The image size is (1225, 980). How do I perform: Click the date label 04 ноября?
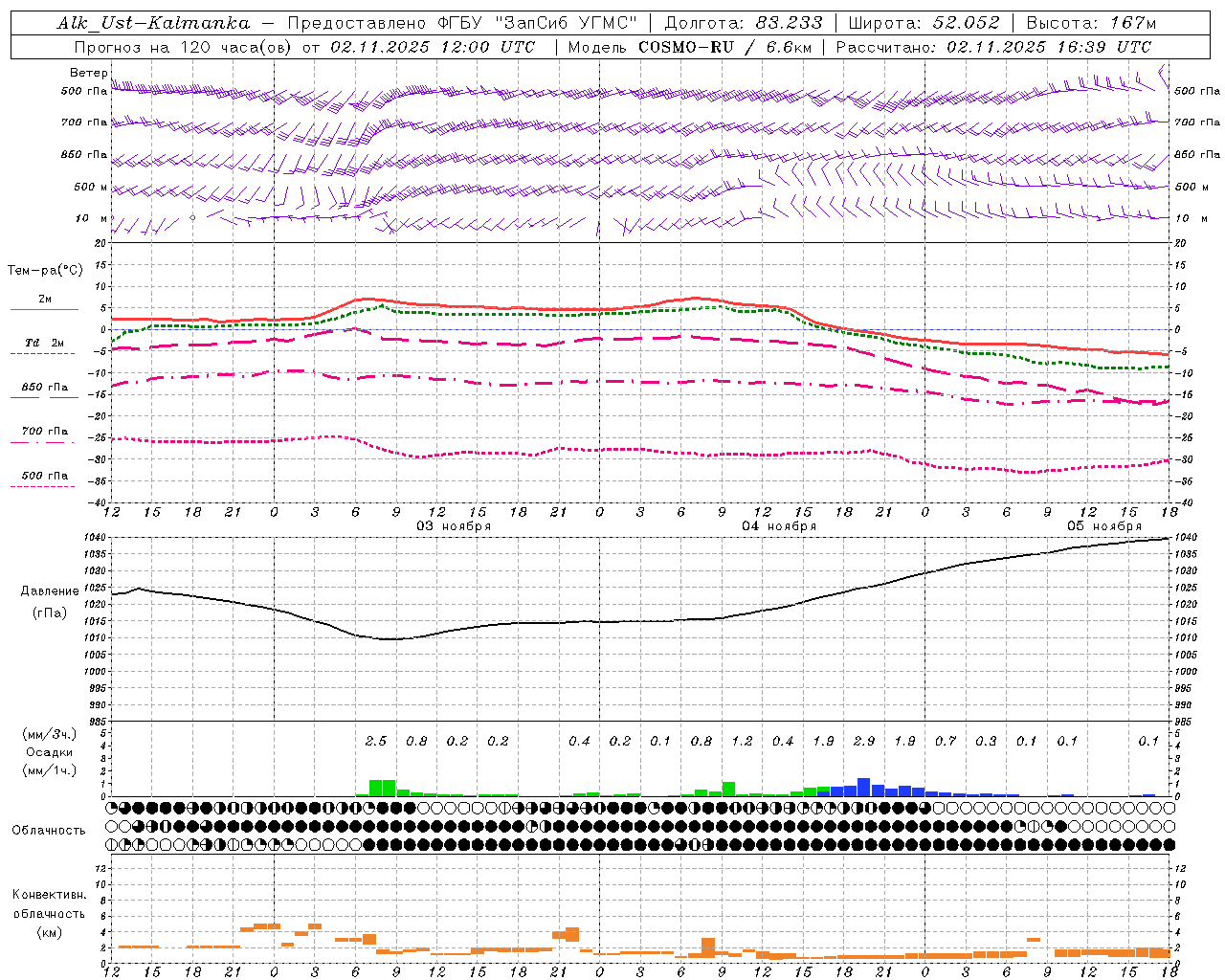(x=779, y=525)
